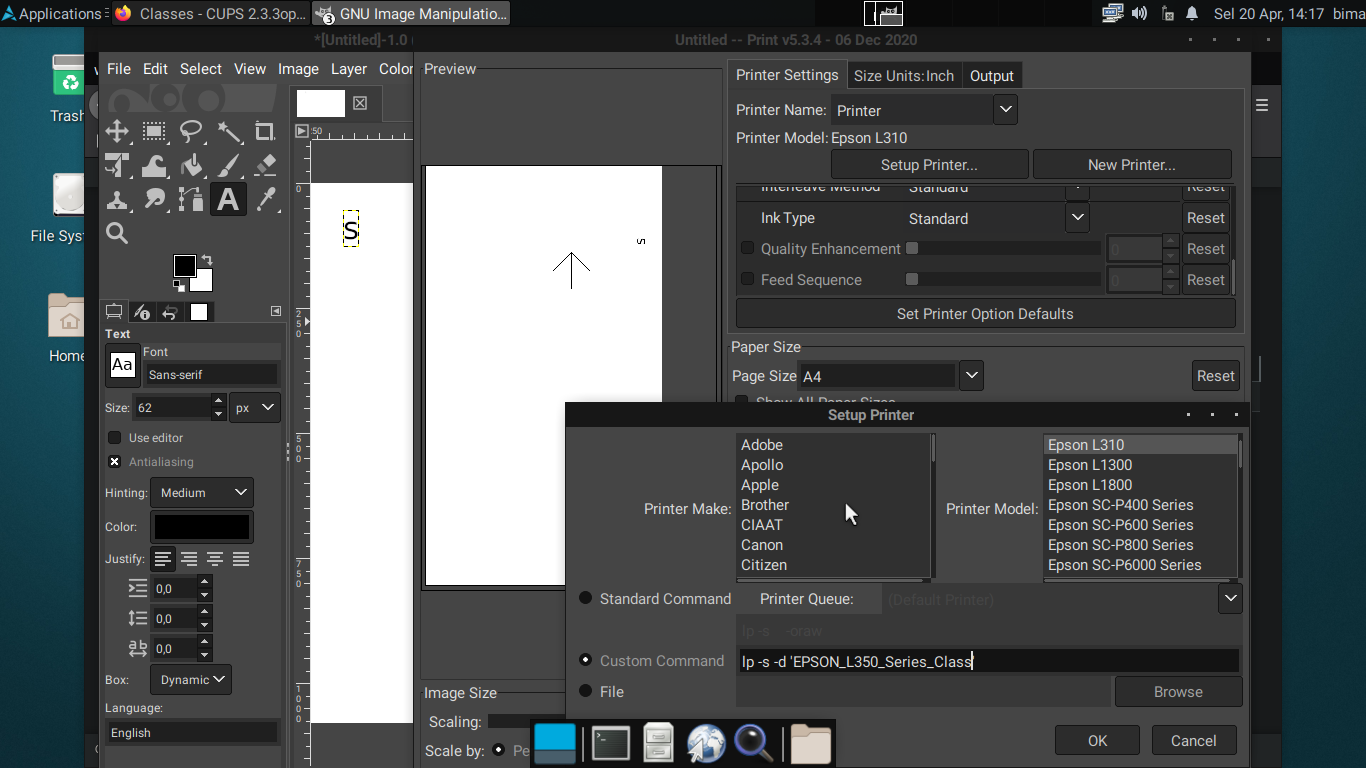Open the Device Status tab
This screenshot has width=1366, height=768.
pos(142,312)
